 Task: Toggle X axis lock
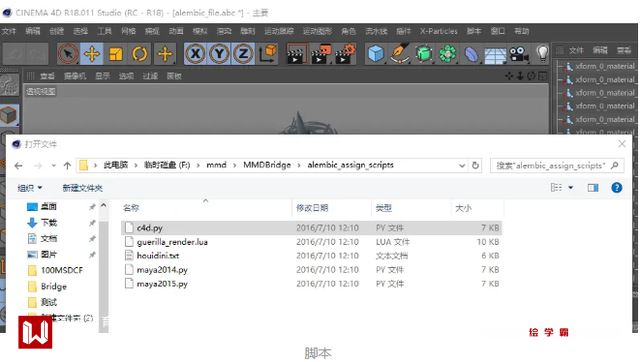point(196,54)
